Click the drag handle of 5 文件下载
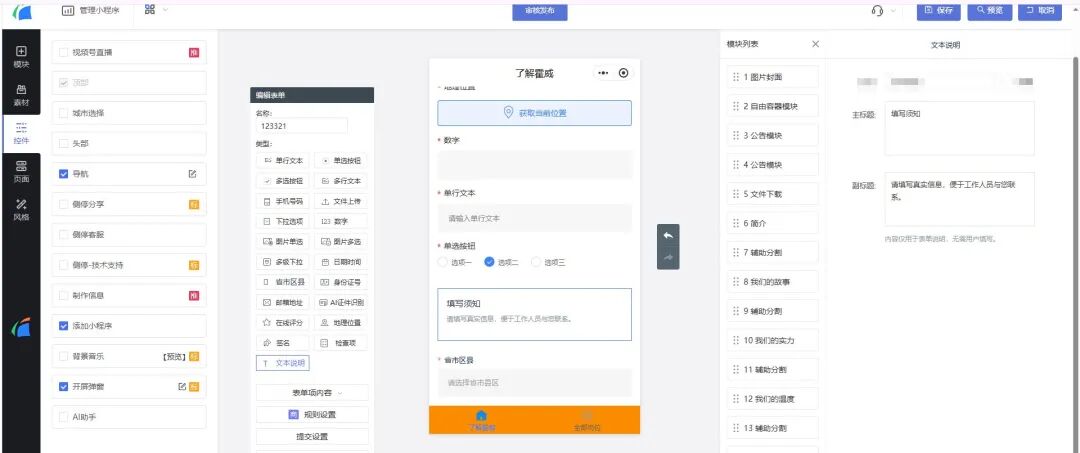The width and height of the screenshot is (1080, 453). click(x=736, y=194)
